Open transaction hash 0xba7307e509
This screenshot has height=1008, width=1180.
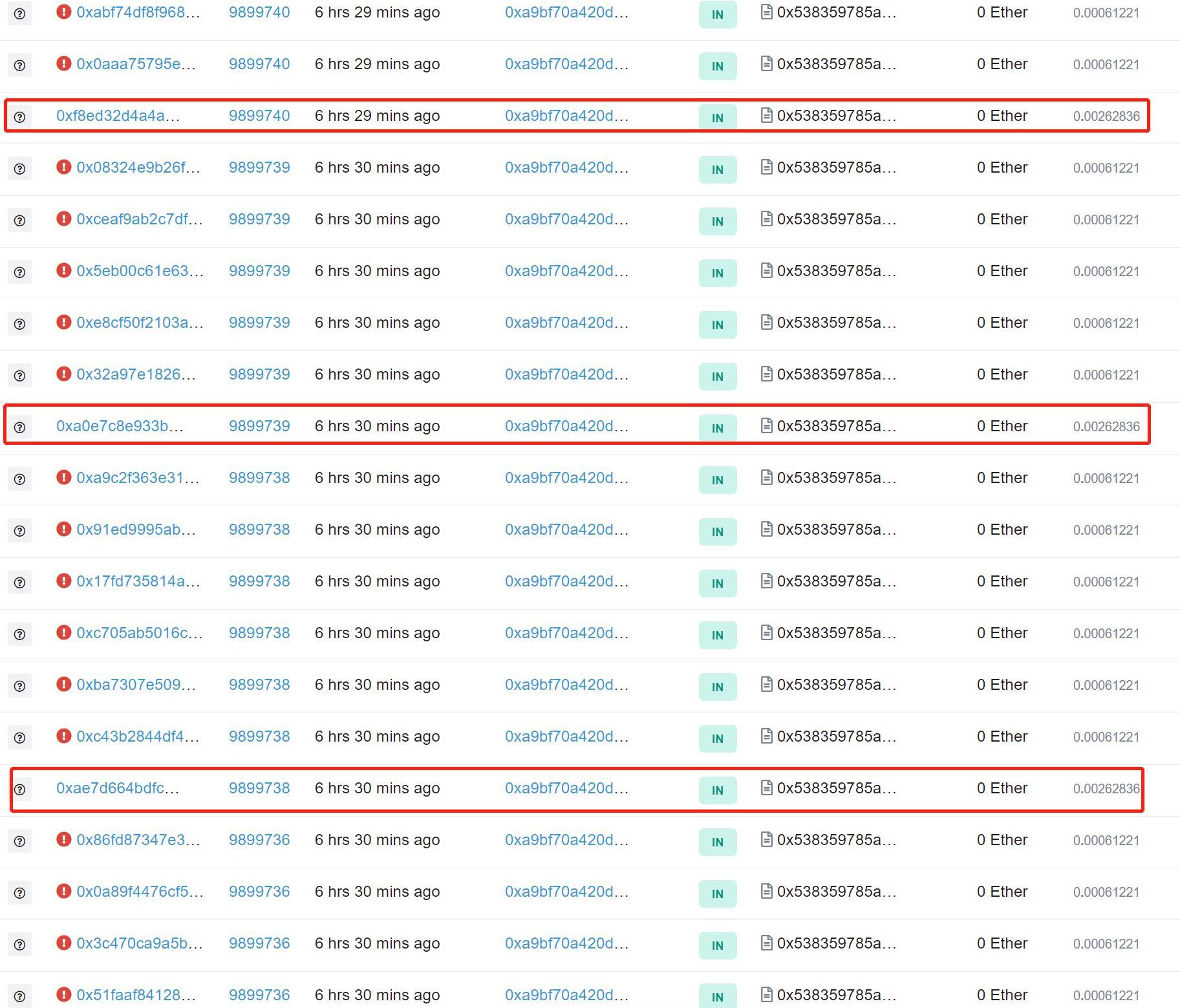(136, 685)
